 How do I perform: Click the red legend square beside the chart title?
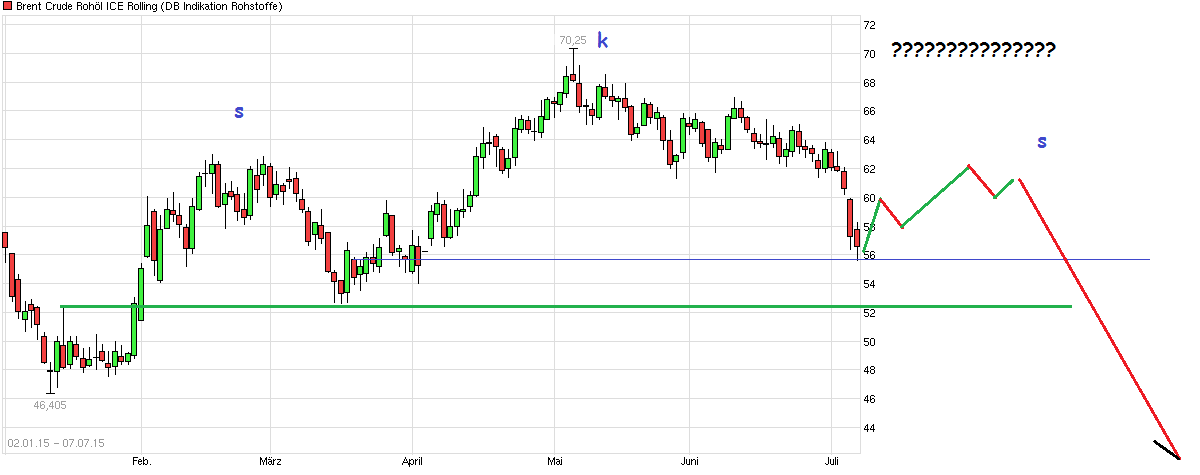click(x=7, y=7)
